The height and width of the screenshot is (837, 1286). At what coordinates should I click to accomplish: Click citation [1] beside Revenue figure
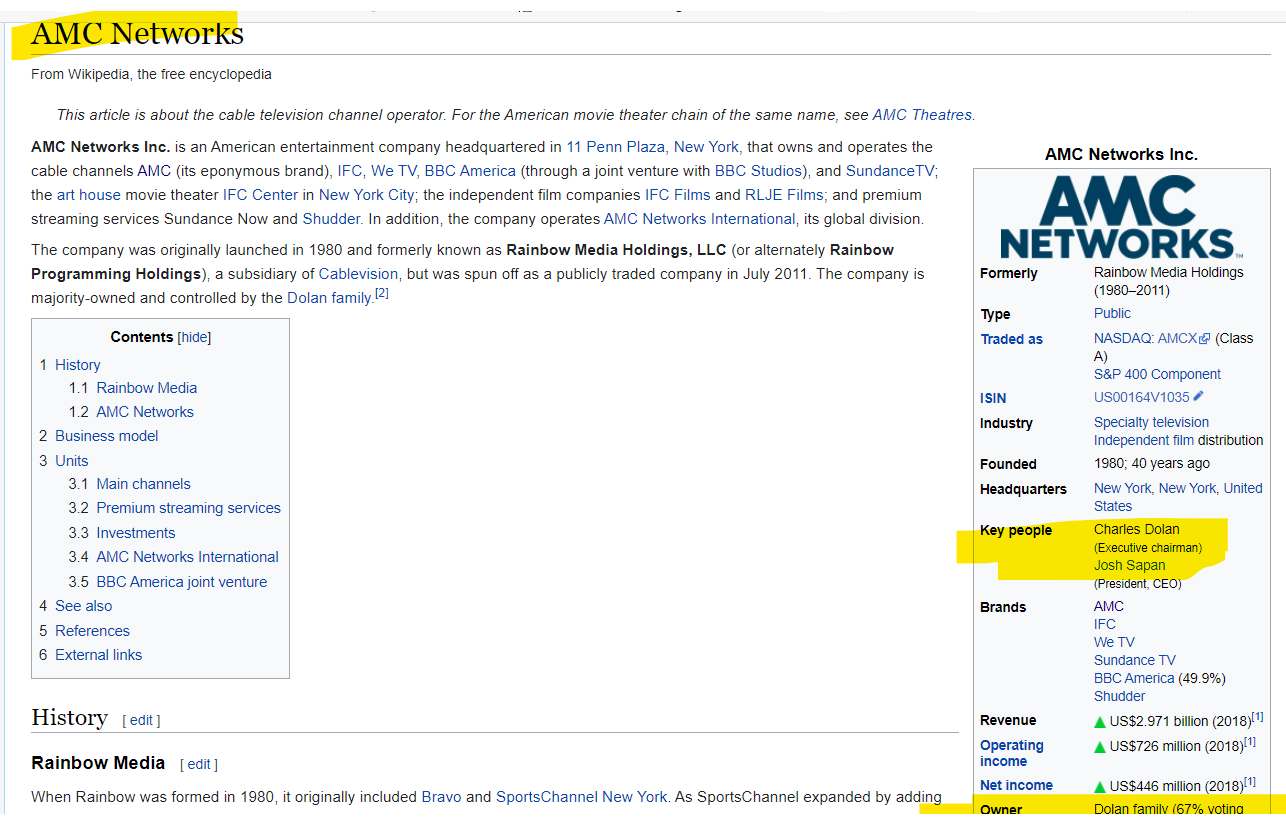click(x=1257, y=716)
